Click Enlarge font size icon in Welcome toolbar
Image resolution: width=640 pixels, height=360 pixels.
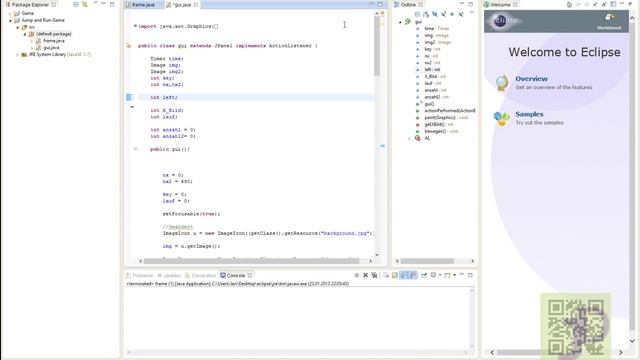604,4
